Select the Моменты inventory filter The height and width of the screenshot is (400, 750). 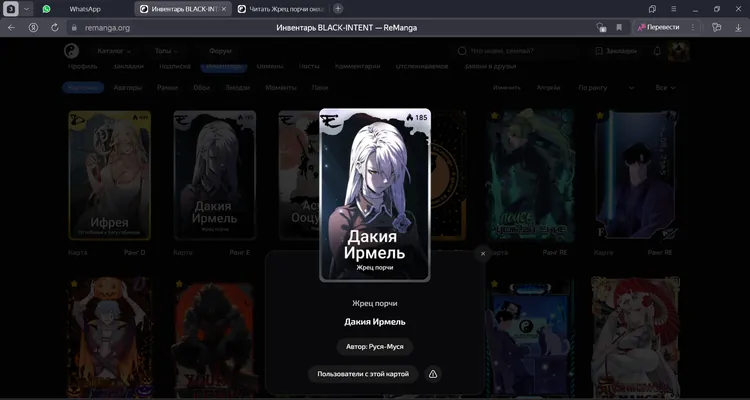(281, 88)
